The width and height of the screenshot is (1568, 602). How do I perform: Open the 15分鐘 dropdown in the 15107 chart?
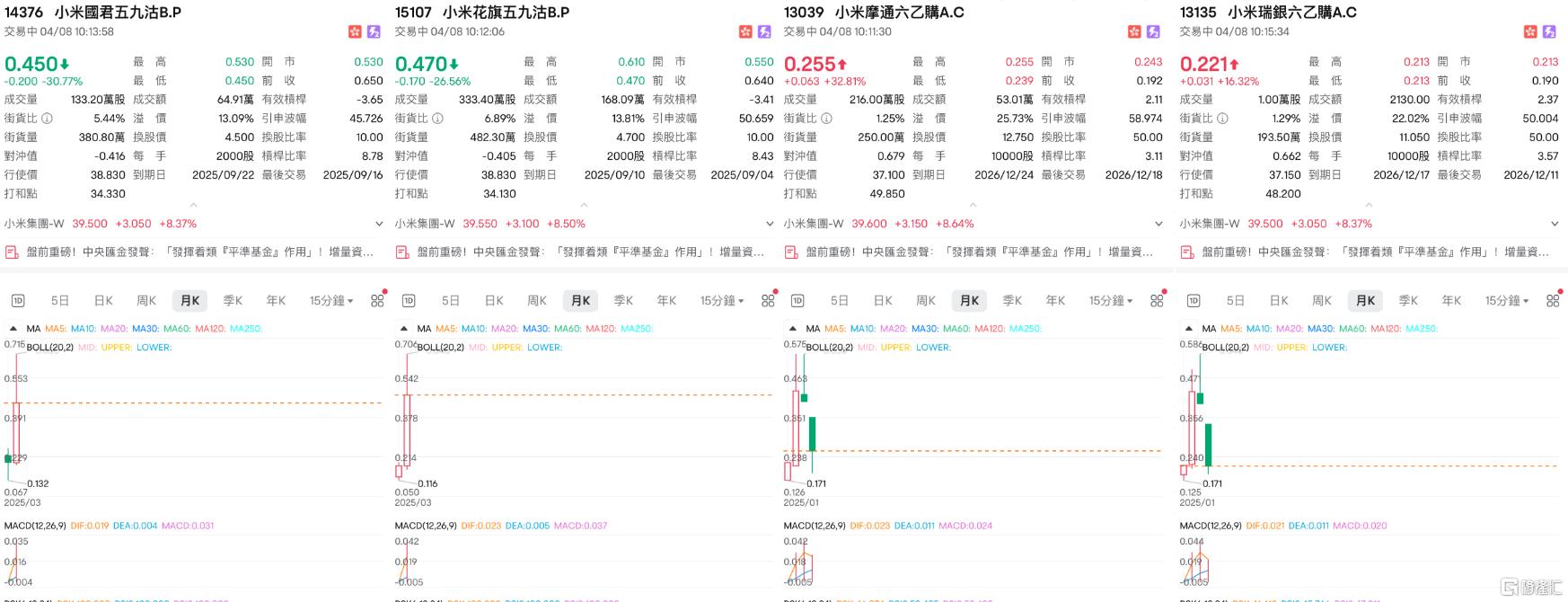click(x=722, y=301)
